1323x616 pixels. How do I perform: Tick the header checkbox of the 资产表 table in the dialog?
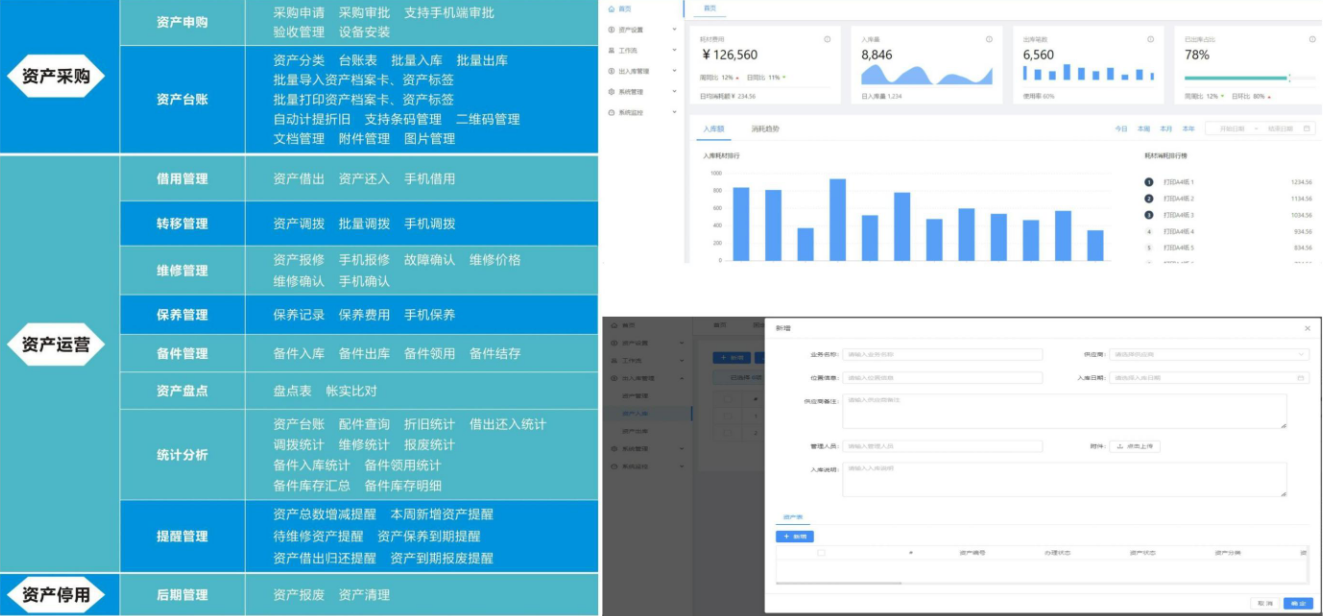[x=822, y=552]
